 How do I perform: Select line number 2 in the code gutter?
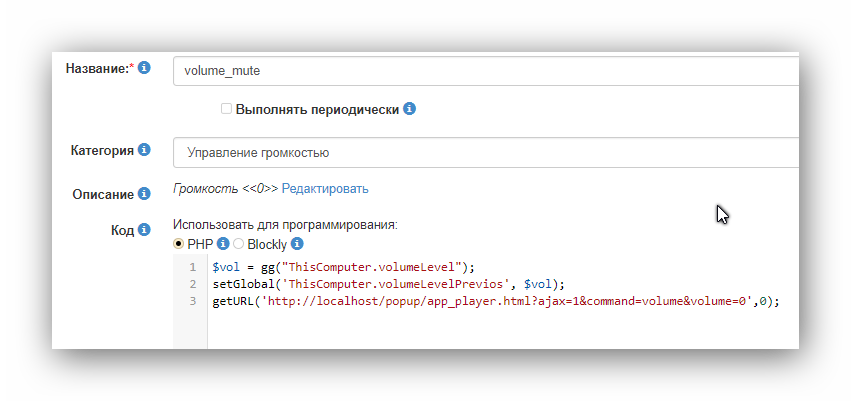(x=192, y=284)
